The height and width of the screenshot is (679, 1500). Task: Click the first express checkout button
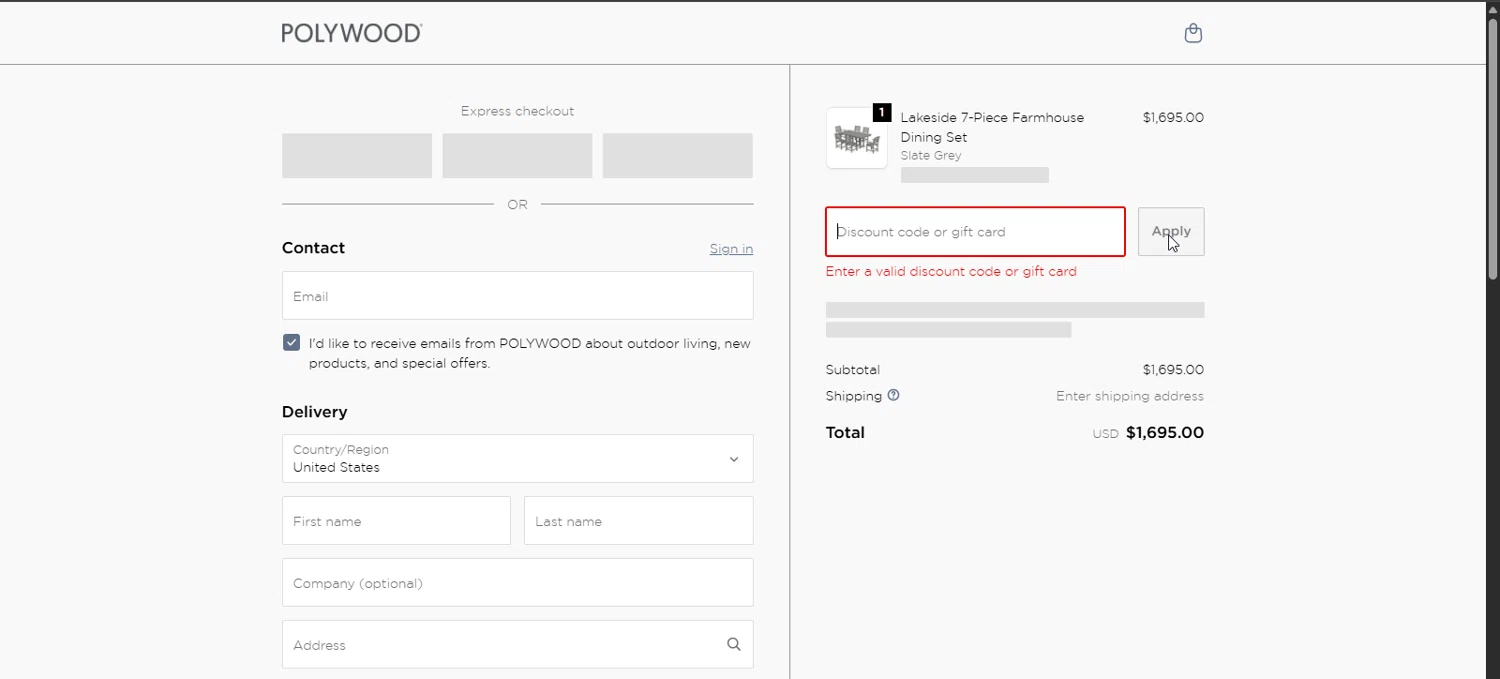click(357, 156)
